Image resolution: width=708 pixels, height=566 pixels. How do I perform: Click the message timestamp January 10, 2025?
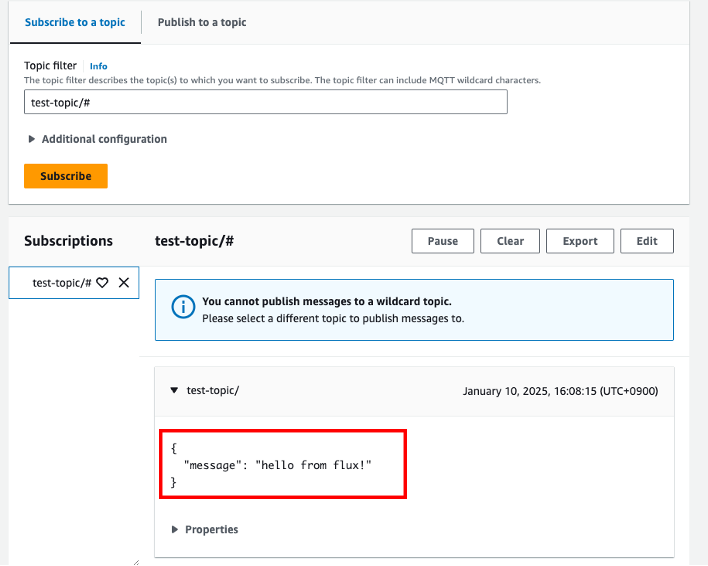click(560, 391)
